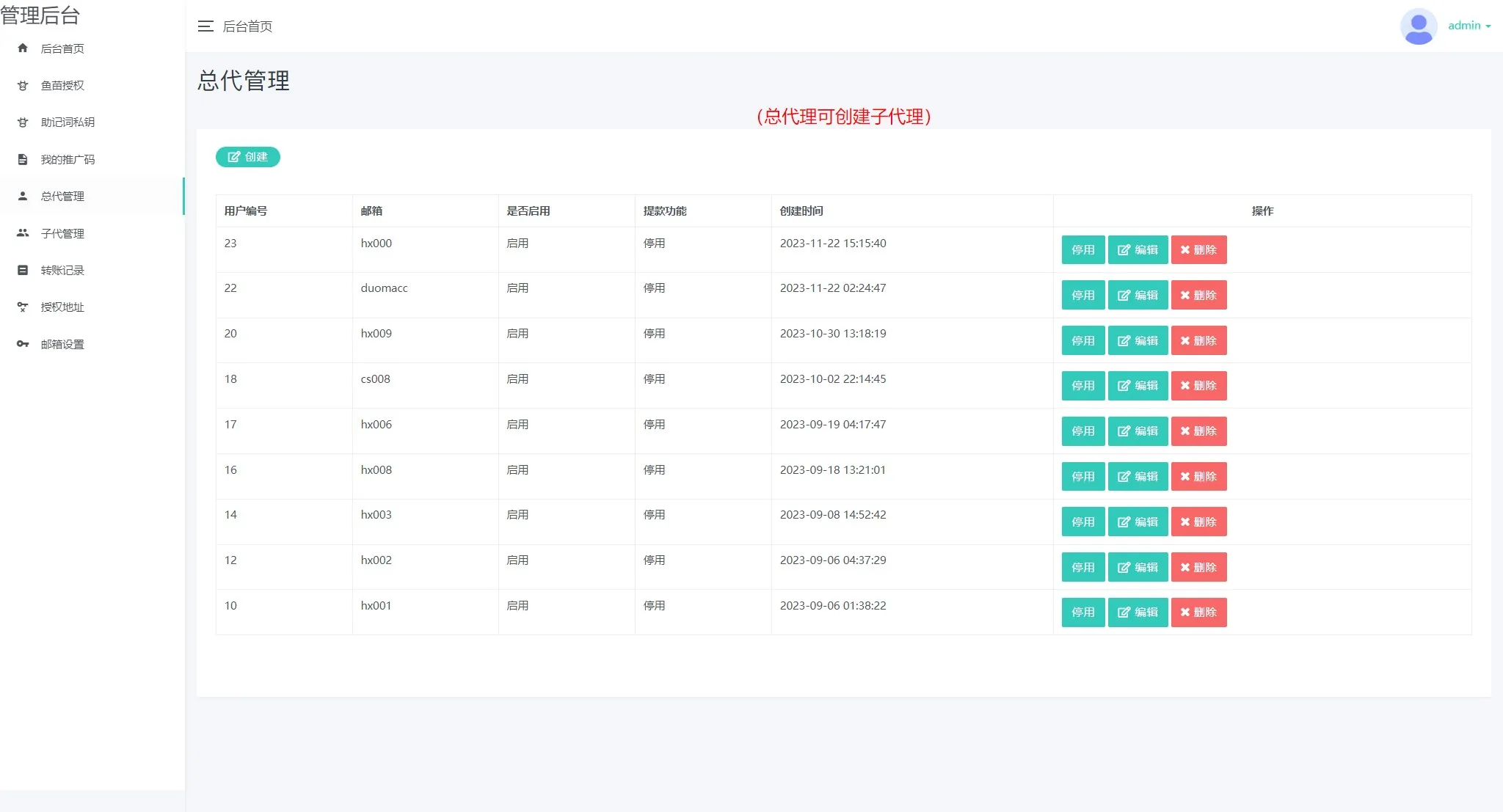Disable user duomacc with 停用 button
The image size is (1503, 812).
tap(1082, 296)
